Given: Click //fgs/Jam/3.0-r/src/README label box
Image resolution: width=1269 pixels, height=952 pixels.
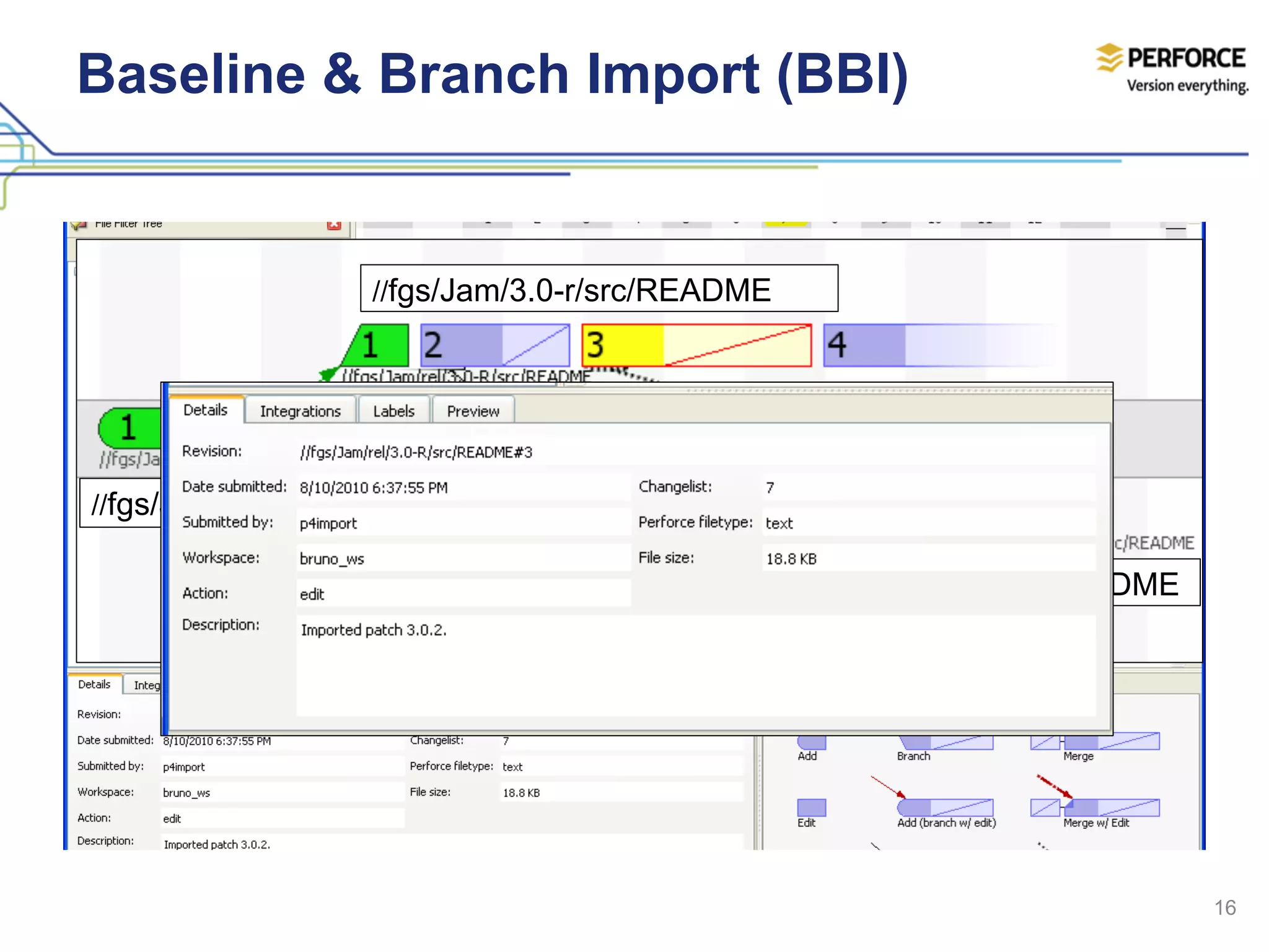Looking at the screenshot, I should tap(599, 289).
